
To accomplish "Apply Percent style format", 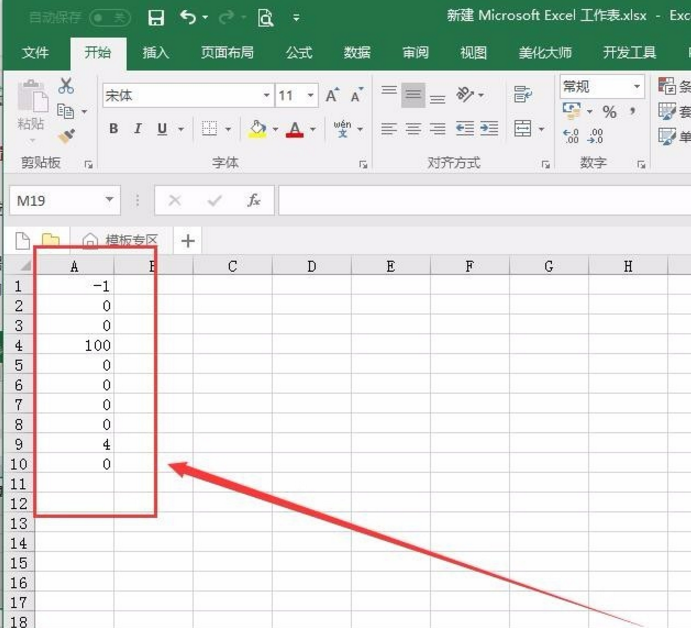I will tap(609, 112).
